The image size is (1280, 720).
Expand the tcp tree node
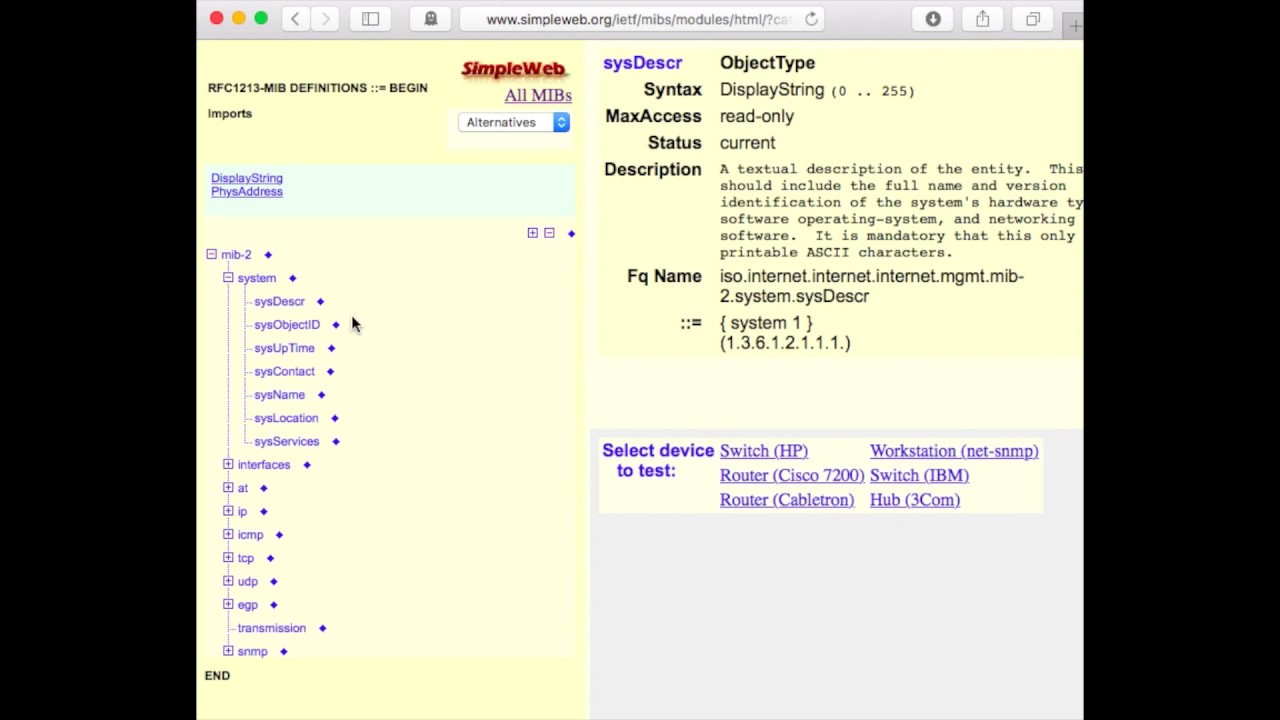pos(228,557)
